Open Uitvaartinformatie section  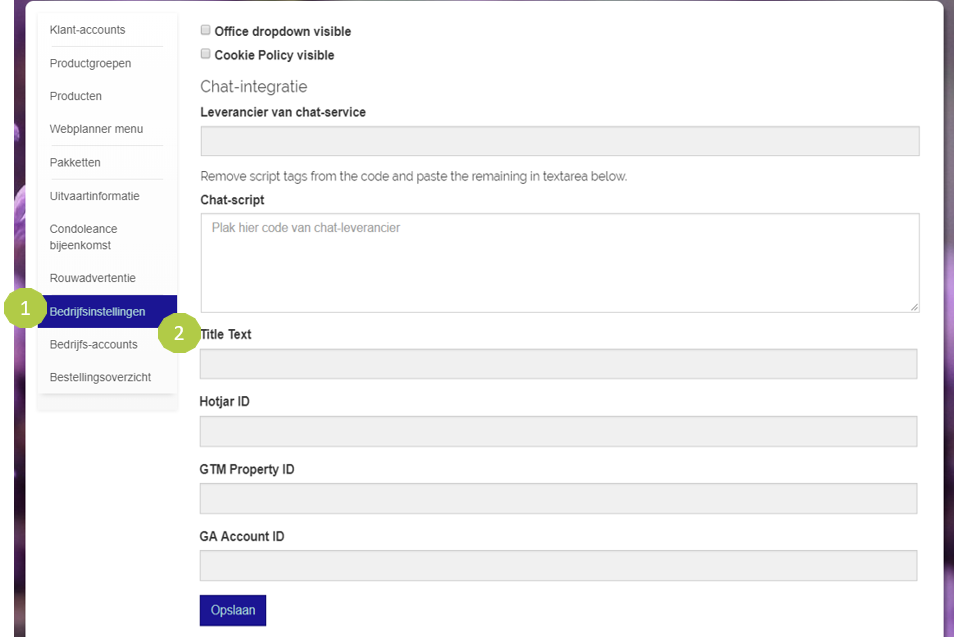coord(94,196)
